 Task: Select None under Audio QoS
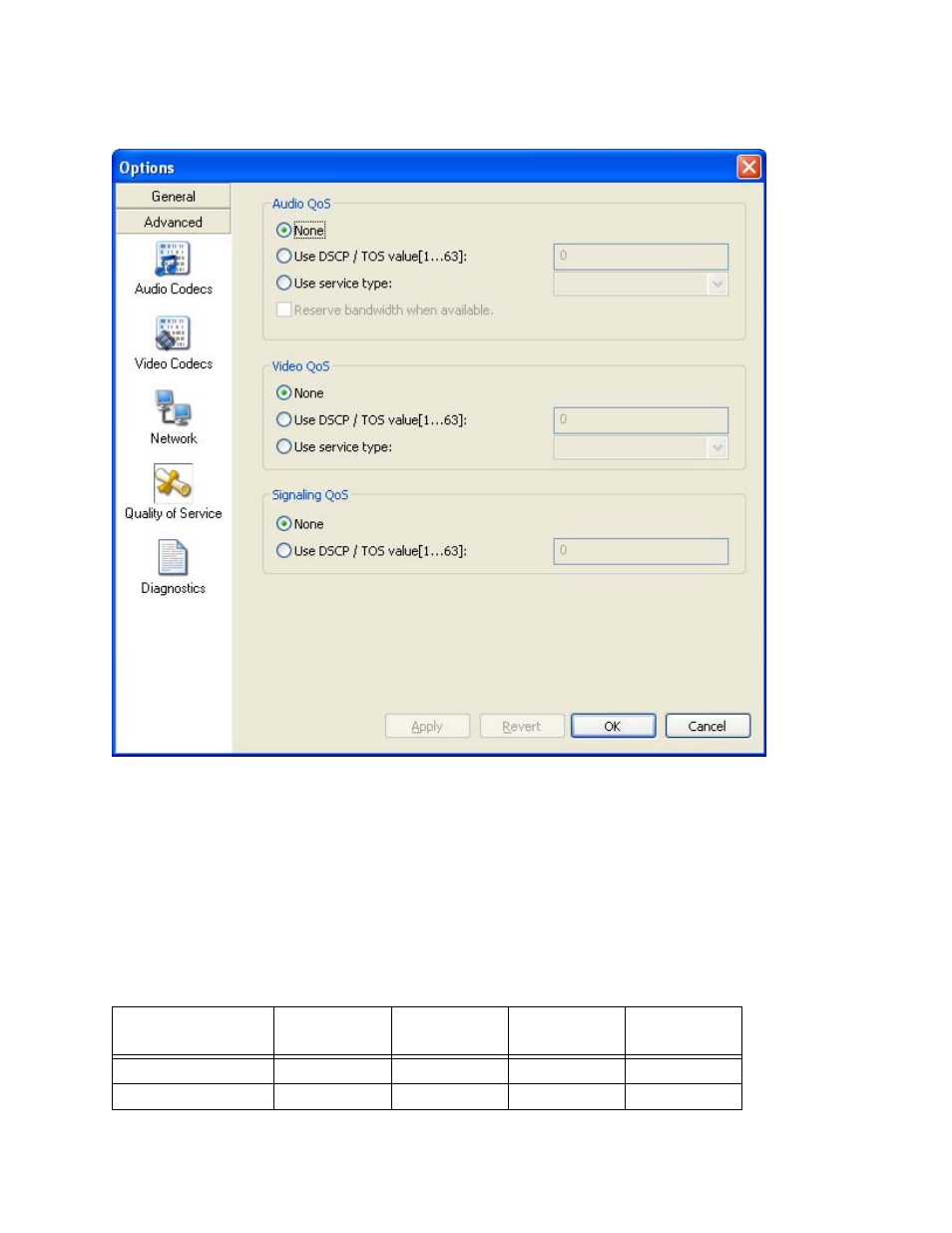(284, 231)
